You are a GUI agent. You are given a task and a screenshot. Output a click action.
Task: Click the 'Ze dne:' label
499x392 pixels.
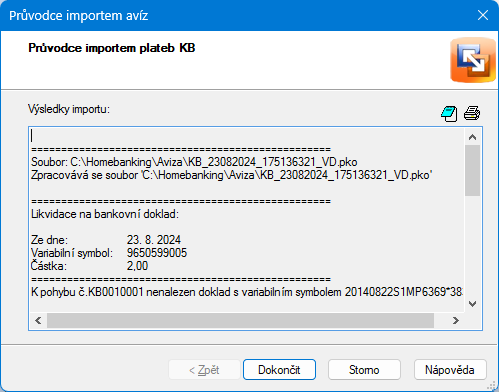point(49,240)
